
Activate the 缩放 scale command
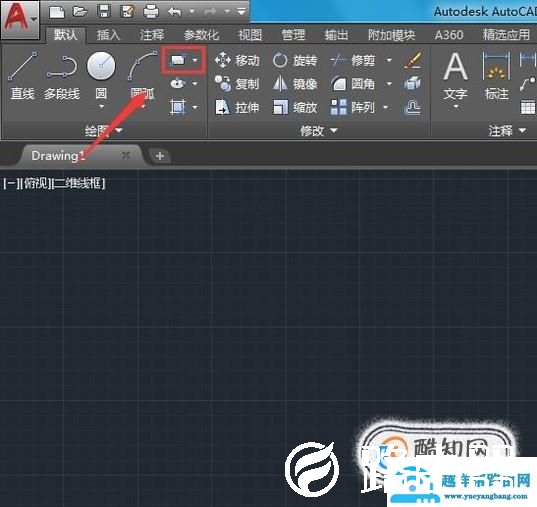295,108
